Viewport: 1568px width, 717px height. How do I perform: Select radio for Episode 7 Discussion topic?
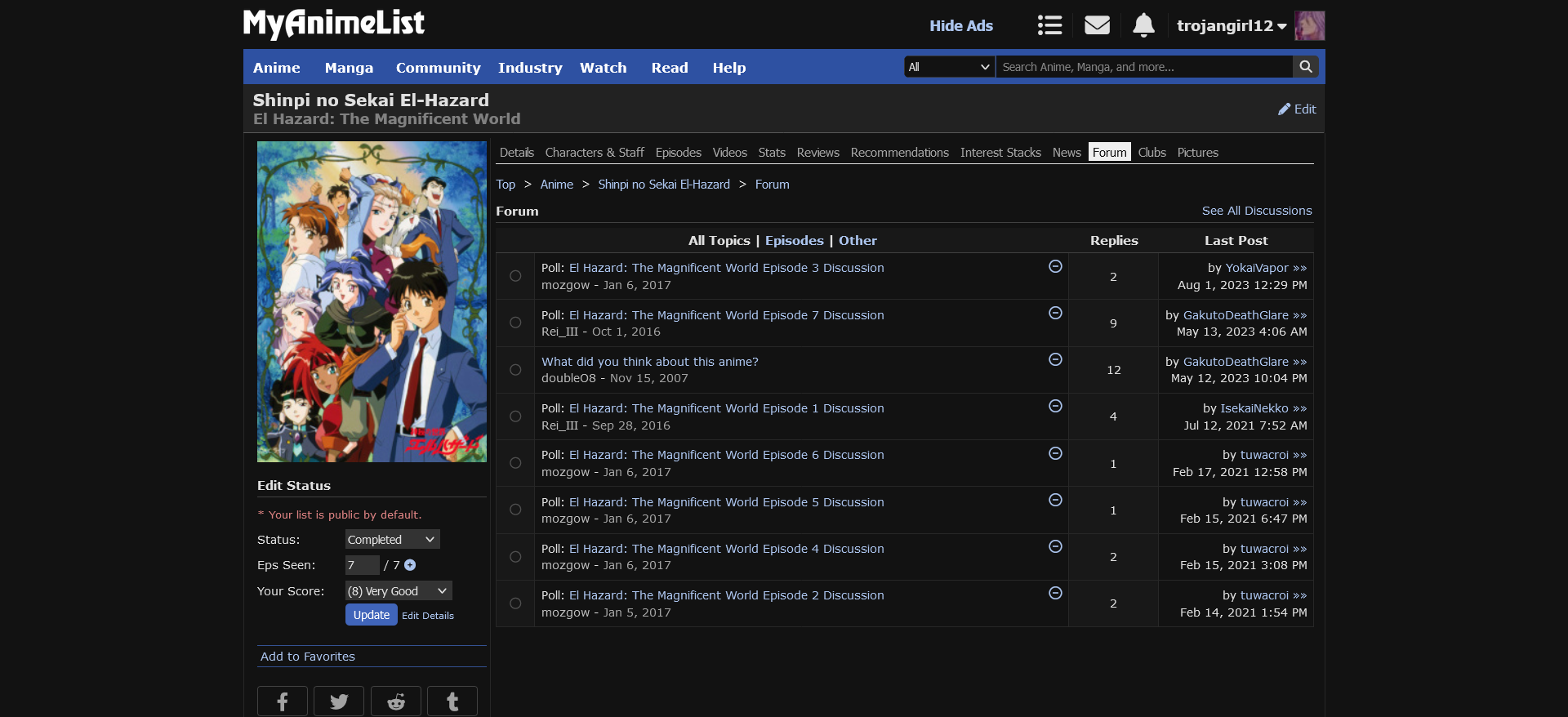[x=515, y=323]
